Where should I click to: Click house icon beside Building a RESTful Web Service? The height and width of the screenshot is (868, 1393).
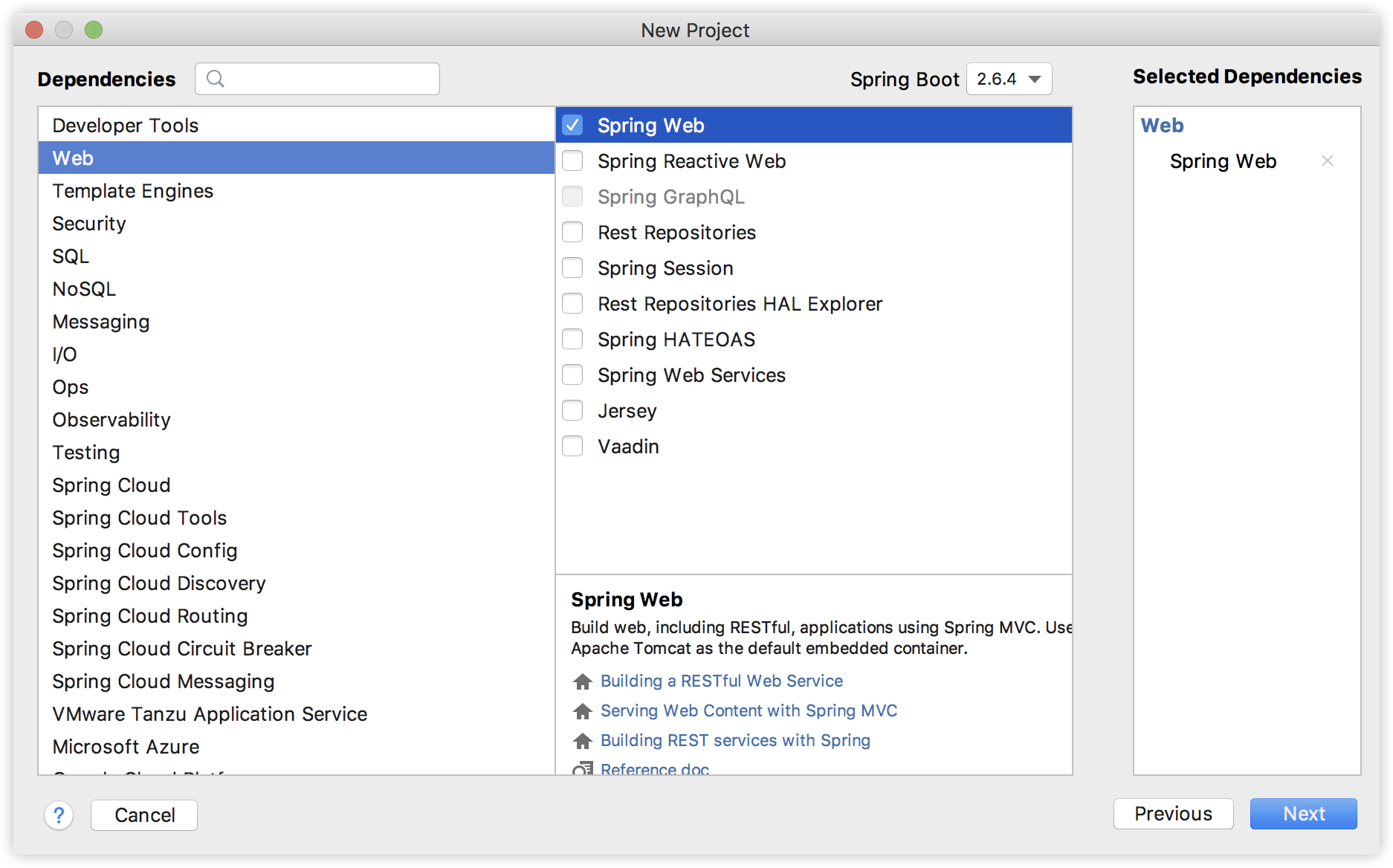coord(583,681)
